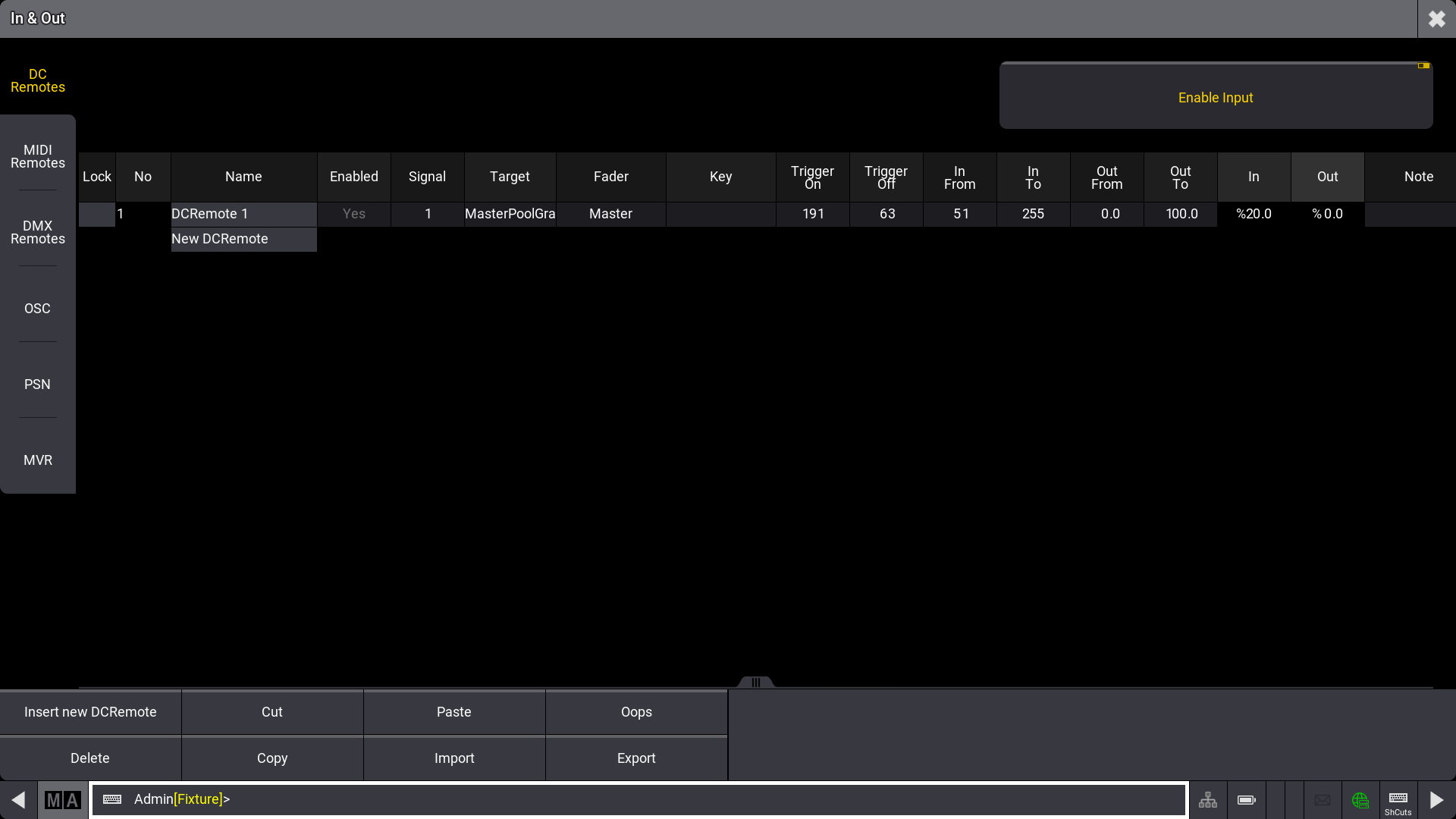Click the Import button
1456x819 pixels.
pos(454,758)
